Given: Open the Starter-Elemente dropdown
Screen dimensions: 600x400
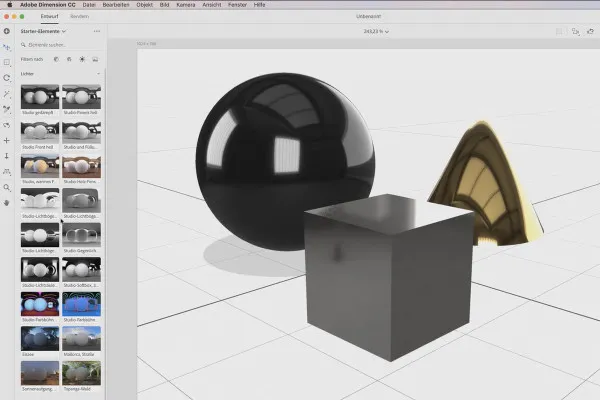Looking at the screenshot, I should (x=43, y=31).
